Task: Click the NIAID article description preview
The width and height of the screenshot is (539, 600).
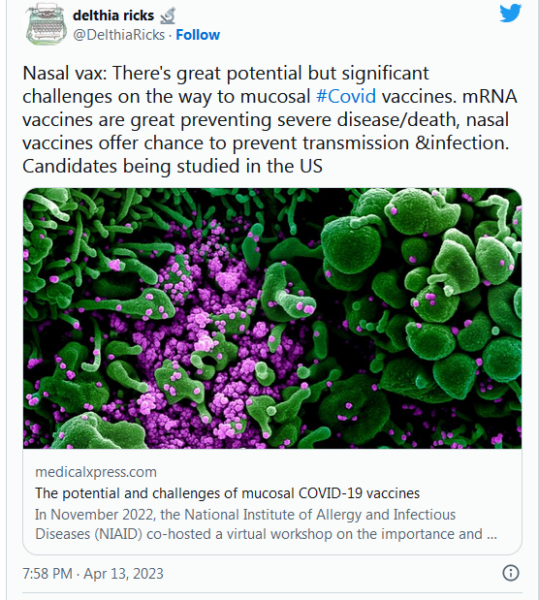Action: click(266, 524)
